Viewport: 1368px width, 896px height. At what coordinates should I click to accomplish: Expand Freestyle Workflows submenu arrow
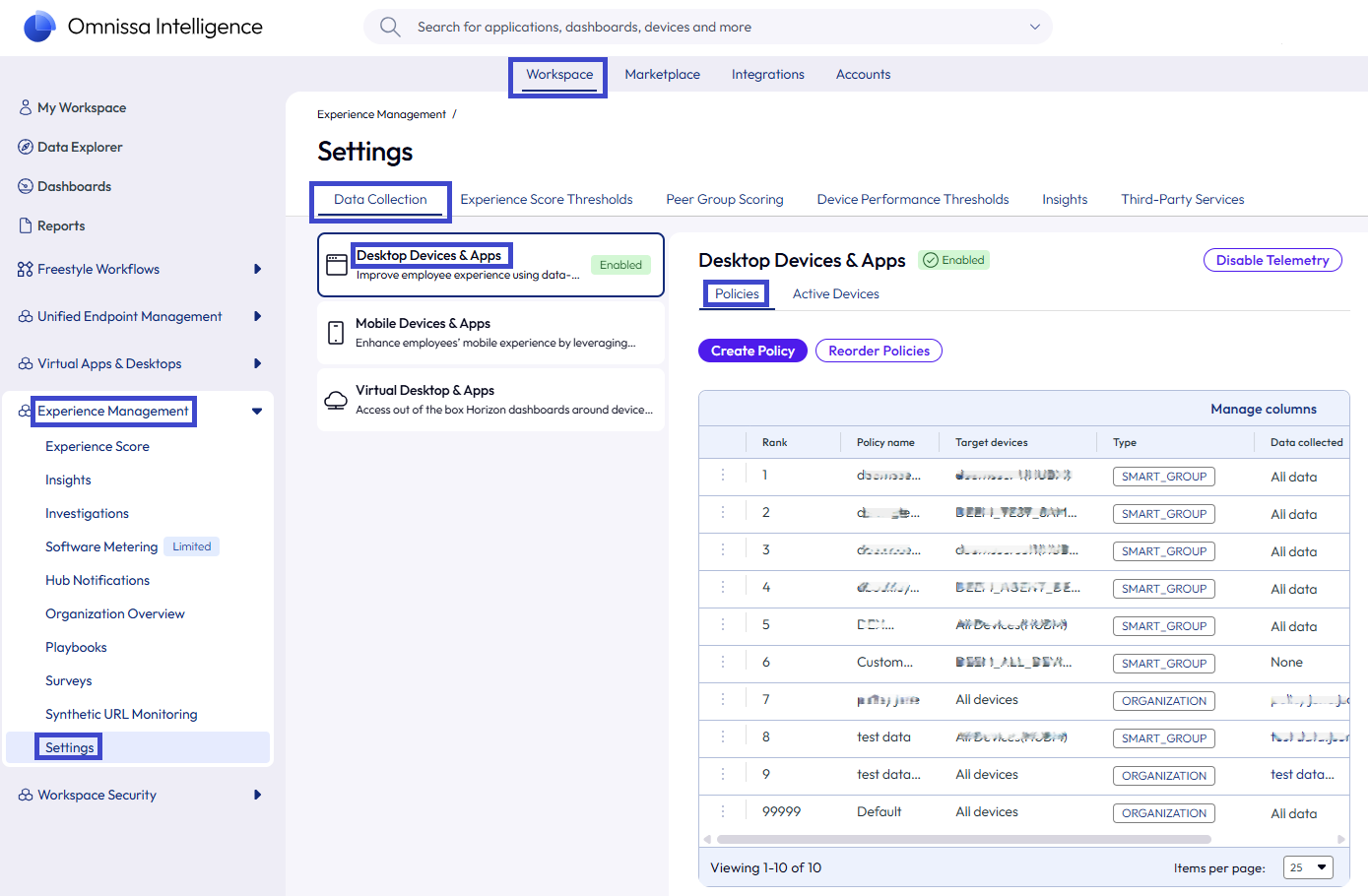pos(258,269)
